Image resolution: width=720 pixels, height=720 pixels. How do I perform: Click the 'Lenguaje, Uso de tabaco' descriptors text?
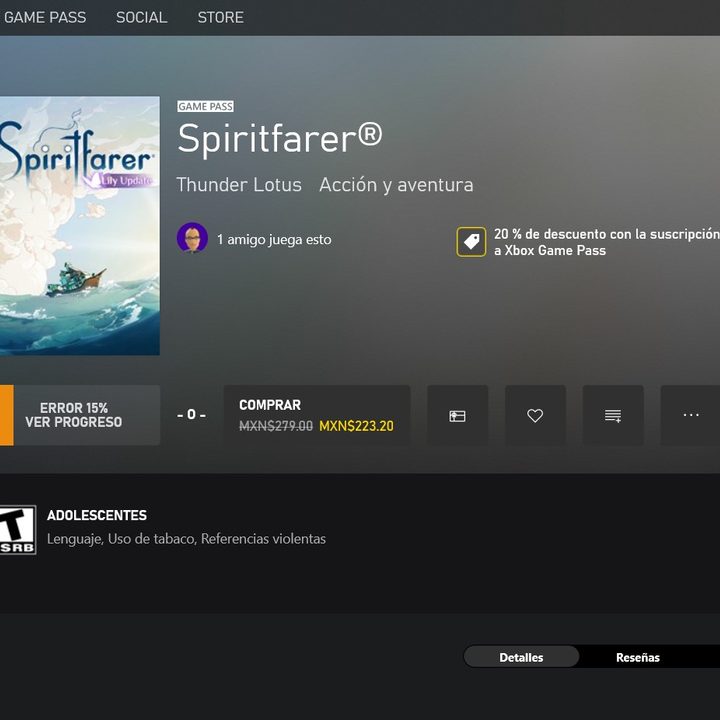point(186,539)
